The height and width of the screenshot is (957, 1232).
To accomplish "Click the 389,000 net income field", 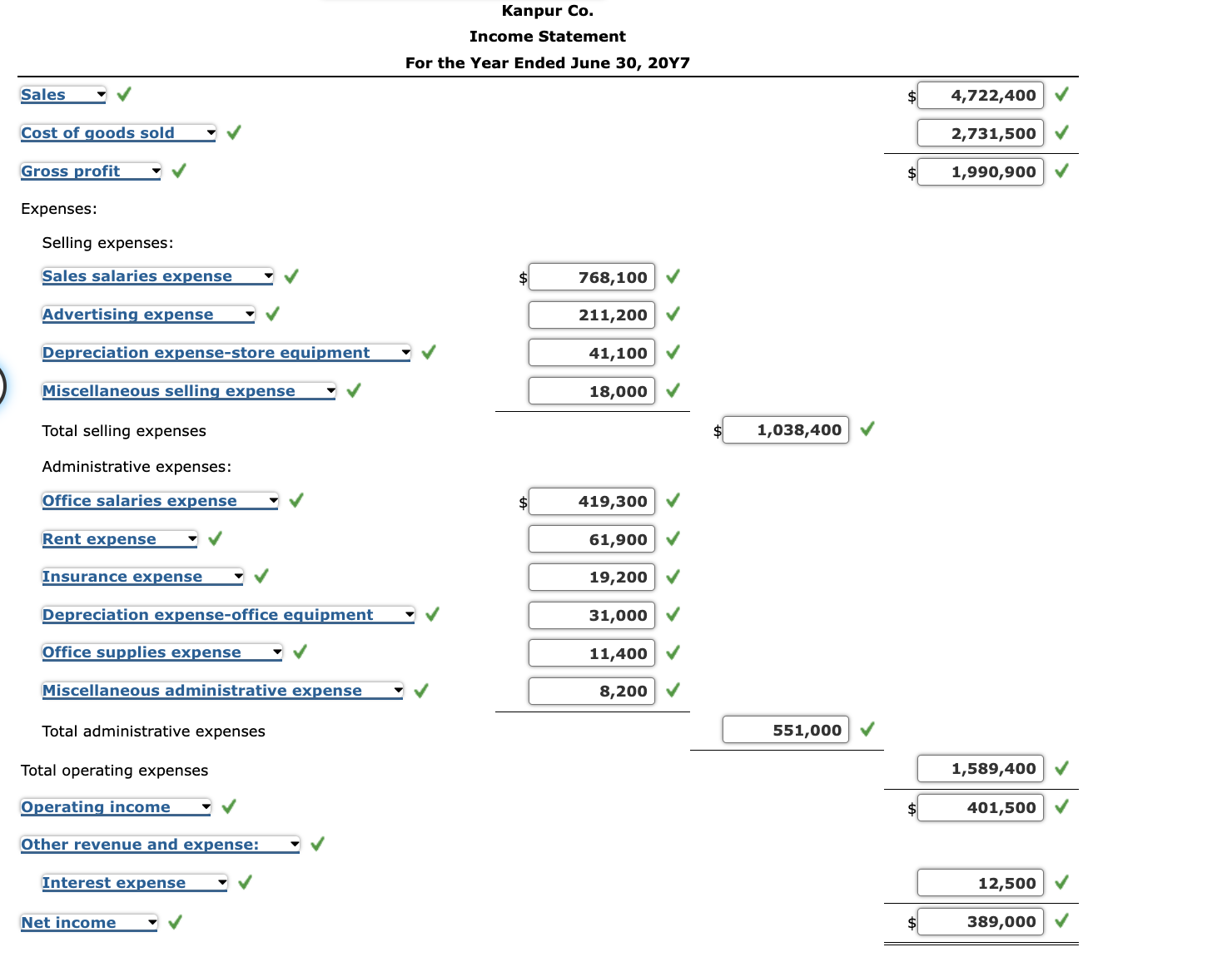I will pyautogui.click(x=980, y=922).
